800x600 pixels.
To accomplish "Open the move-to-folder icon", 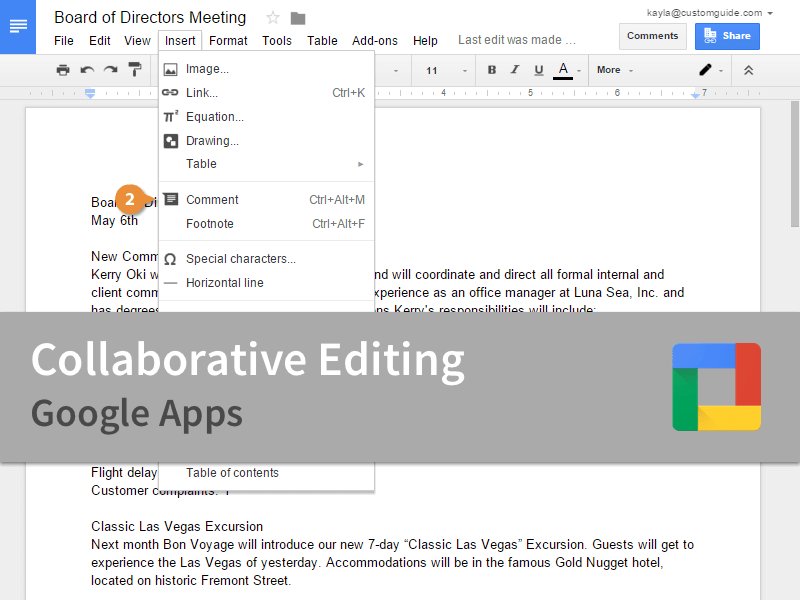I will pos(298,19).
